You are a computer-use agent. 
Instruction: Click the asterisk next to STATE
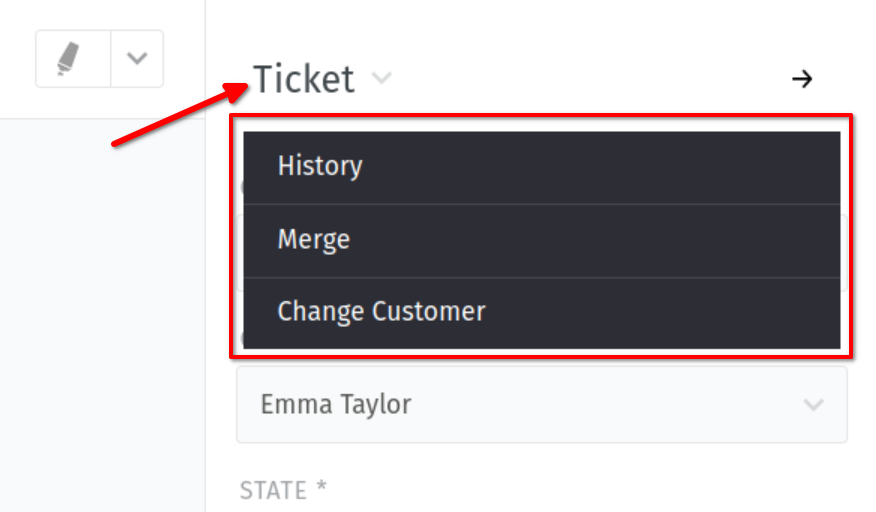pyautogui.click(x=322, y=488)
